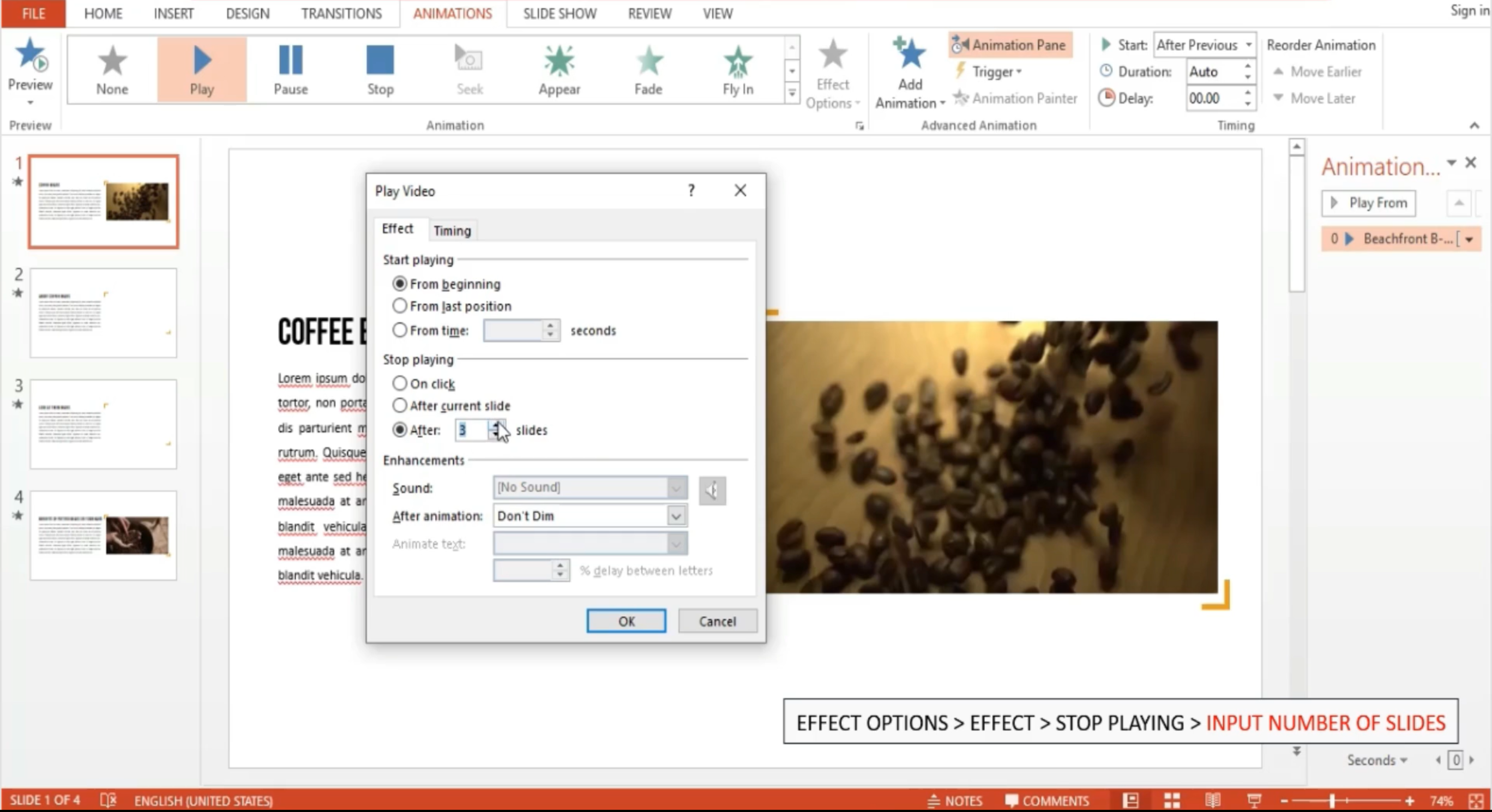This screenshot has width=1492, height=812.
Task: Confirm the dialog with OK
Action: pyautogui.click(x=625, y=621)
